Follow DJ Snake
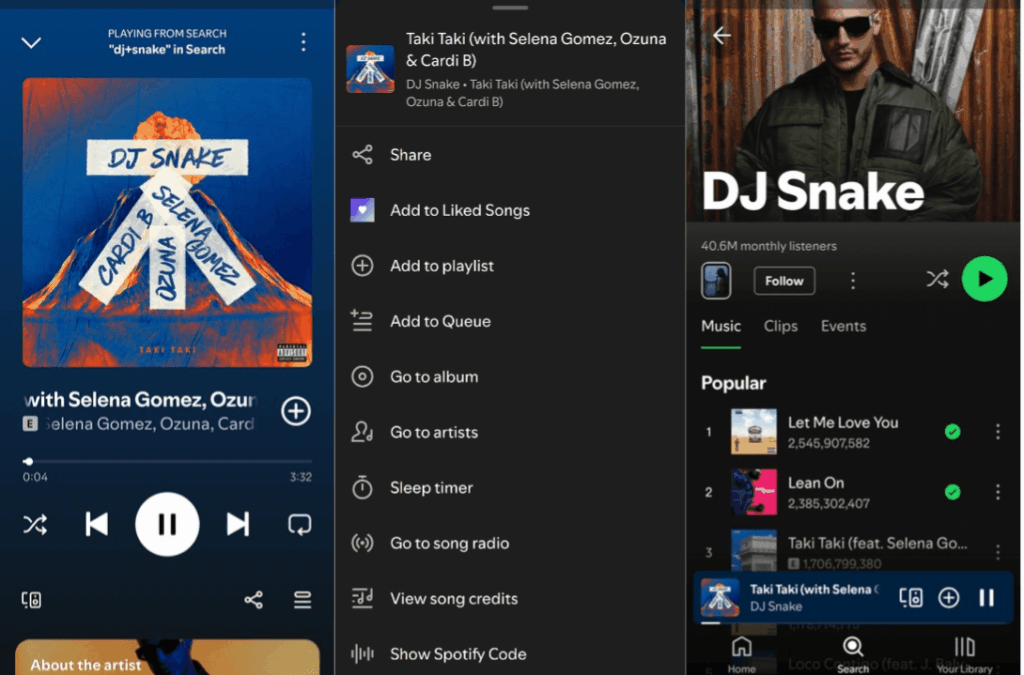 tap(784, 281)
